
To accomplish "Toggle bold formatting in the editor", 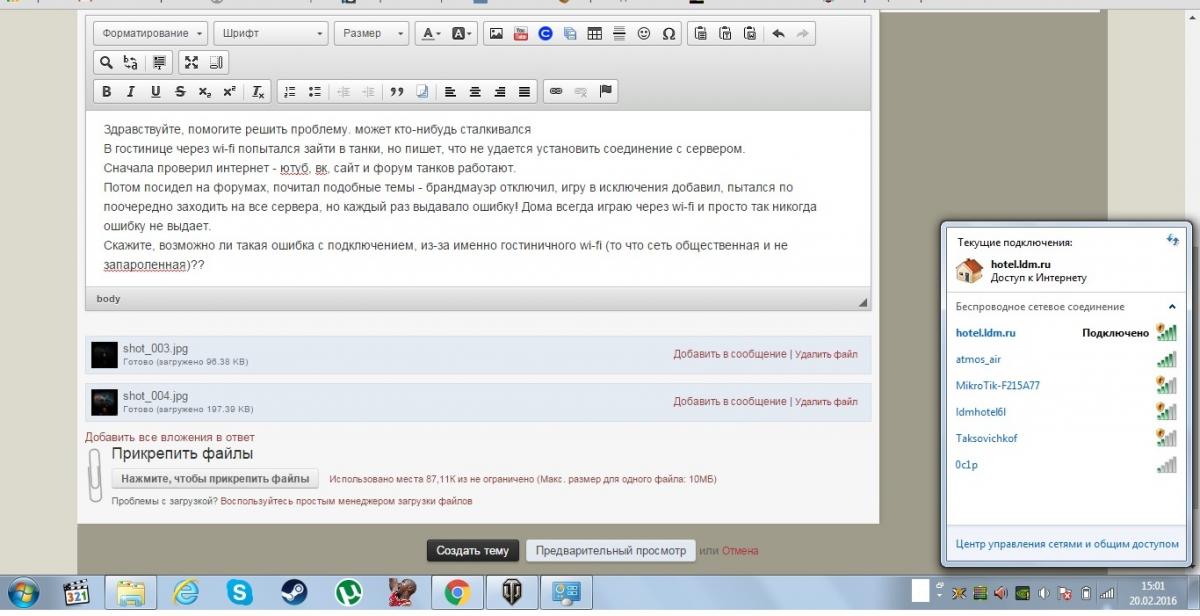I will (x=106, y=92).
